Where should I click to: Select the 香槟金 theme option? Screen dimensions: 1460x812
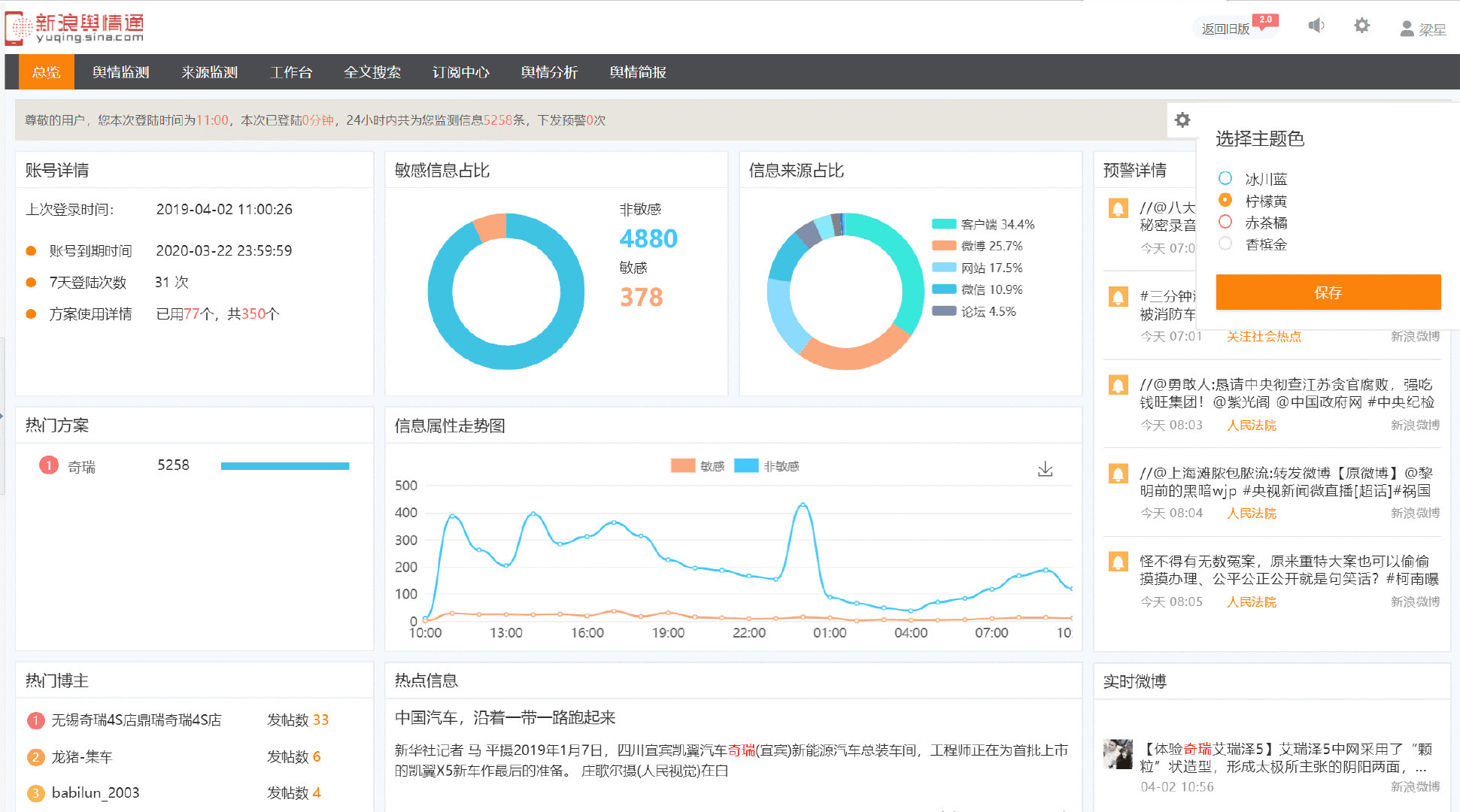pos(1225,244)
